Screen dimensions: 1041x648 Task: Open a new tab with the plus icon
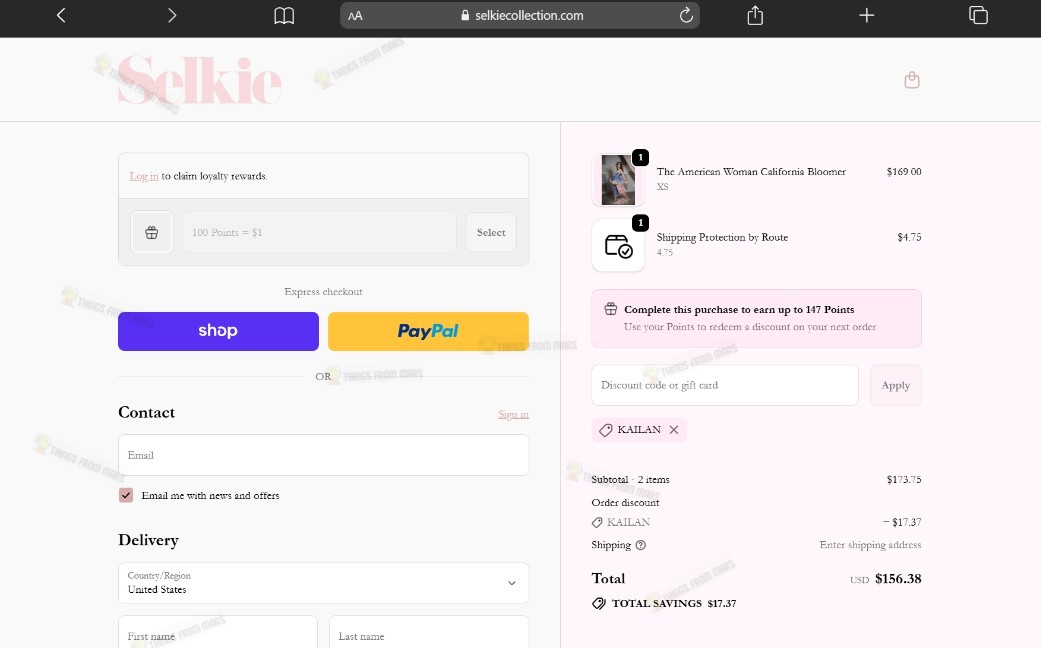[866, 15]
